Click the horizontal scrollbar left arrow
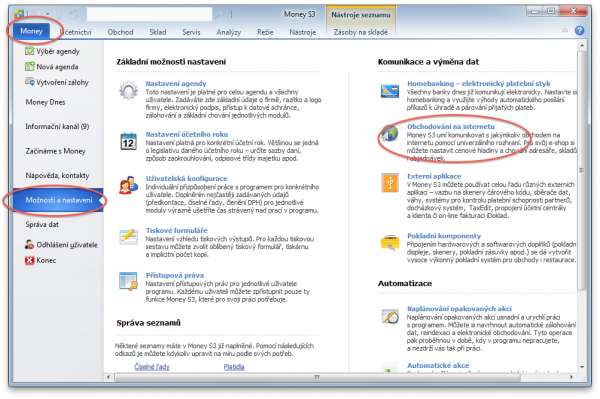 108,377
